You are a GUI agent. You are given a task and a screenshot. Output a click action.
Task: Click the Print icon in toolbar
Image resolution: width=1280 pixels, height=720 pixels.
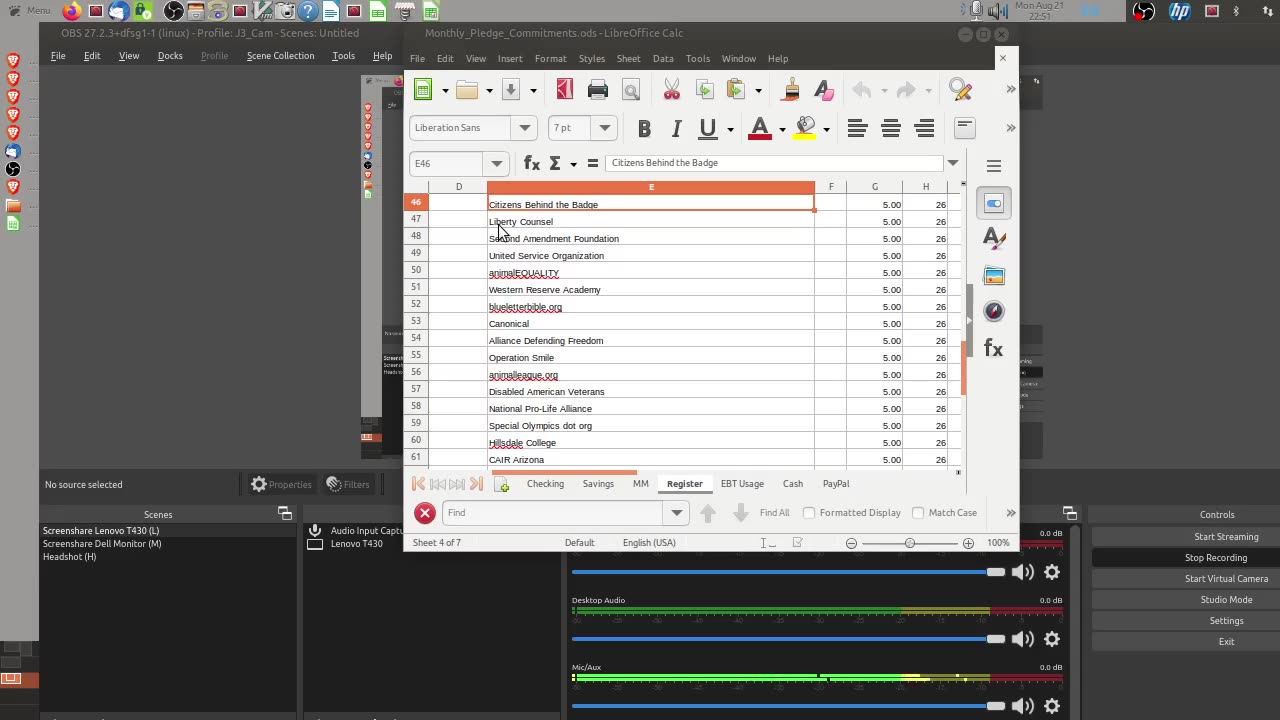[x=598, y=90]
